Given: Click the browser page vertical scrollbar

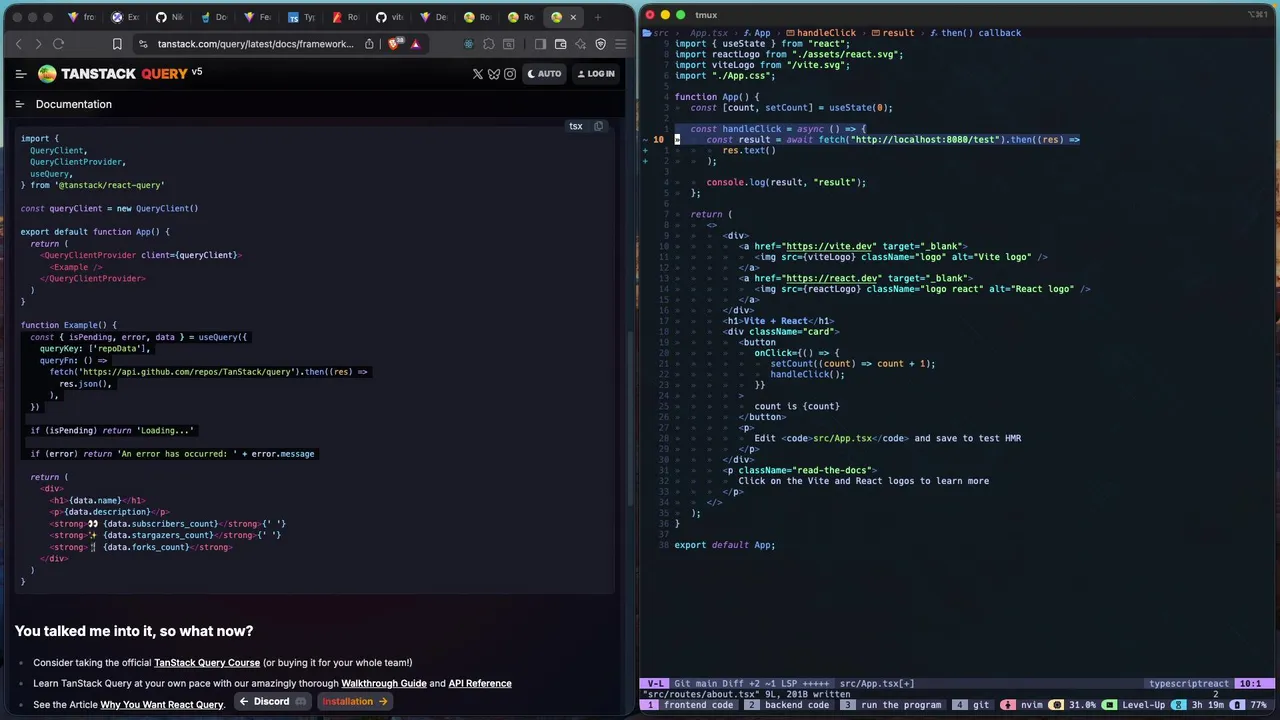Looking at the screenshot, I should 629,420.
